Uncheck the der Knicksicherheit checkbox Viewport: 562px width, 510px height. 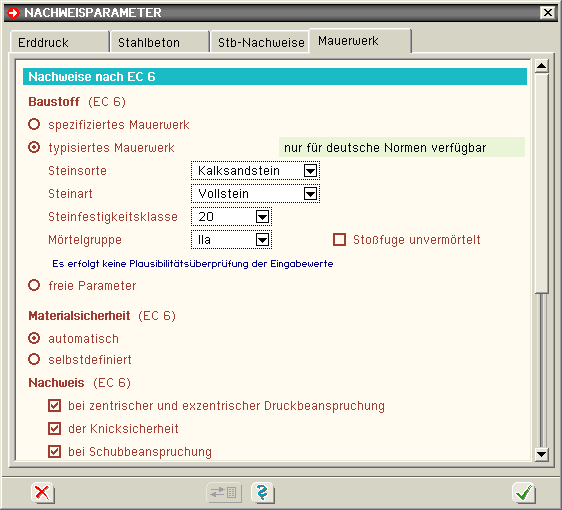(54, 428)
